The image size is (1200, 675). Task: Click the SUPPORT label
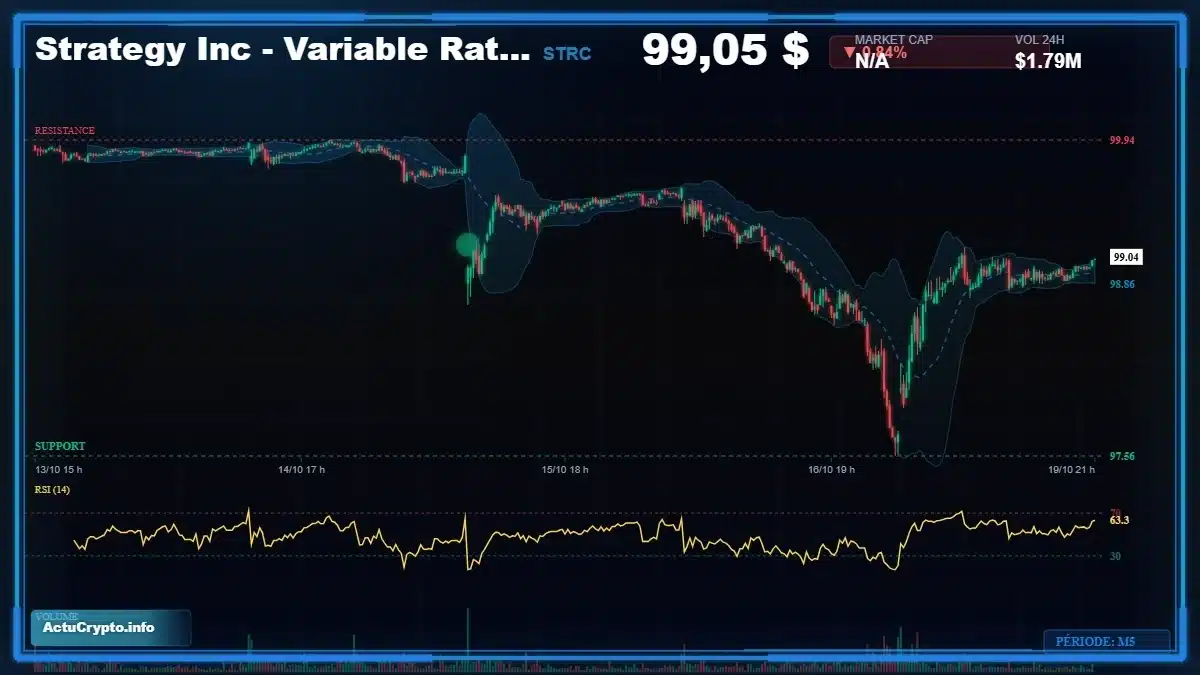[60, 446]
